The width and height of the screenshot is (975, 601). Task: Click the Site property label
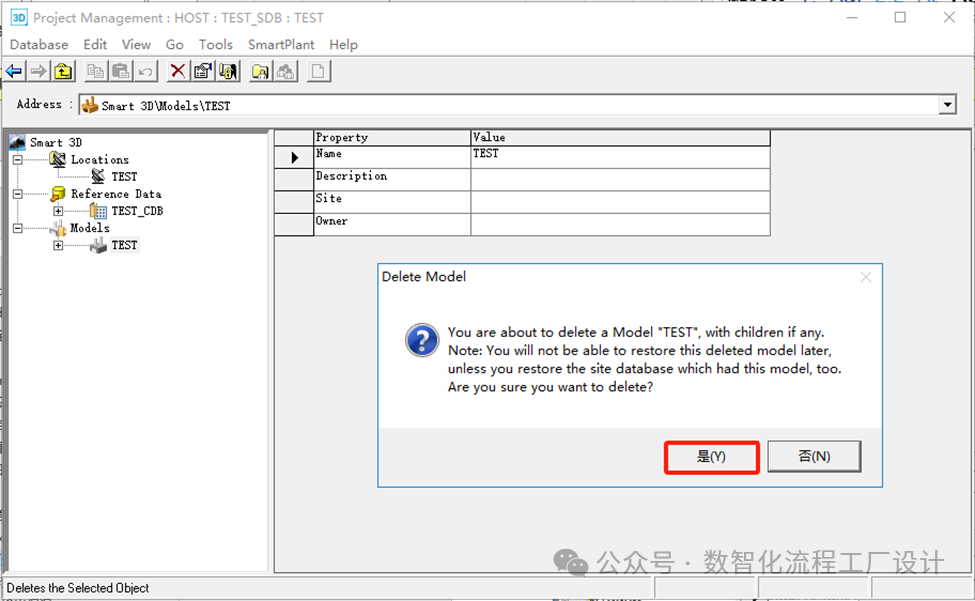[x=329, y=199]
